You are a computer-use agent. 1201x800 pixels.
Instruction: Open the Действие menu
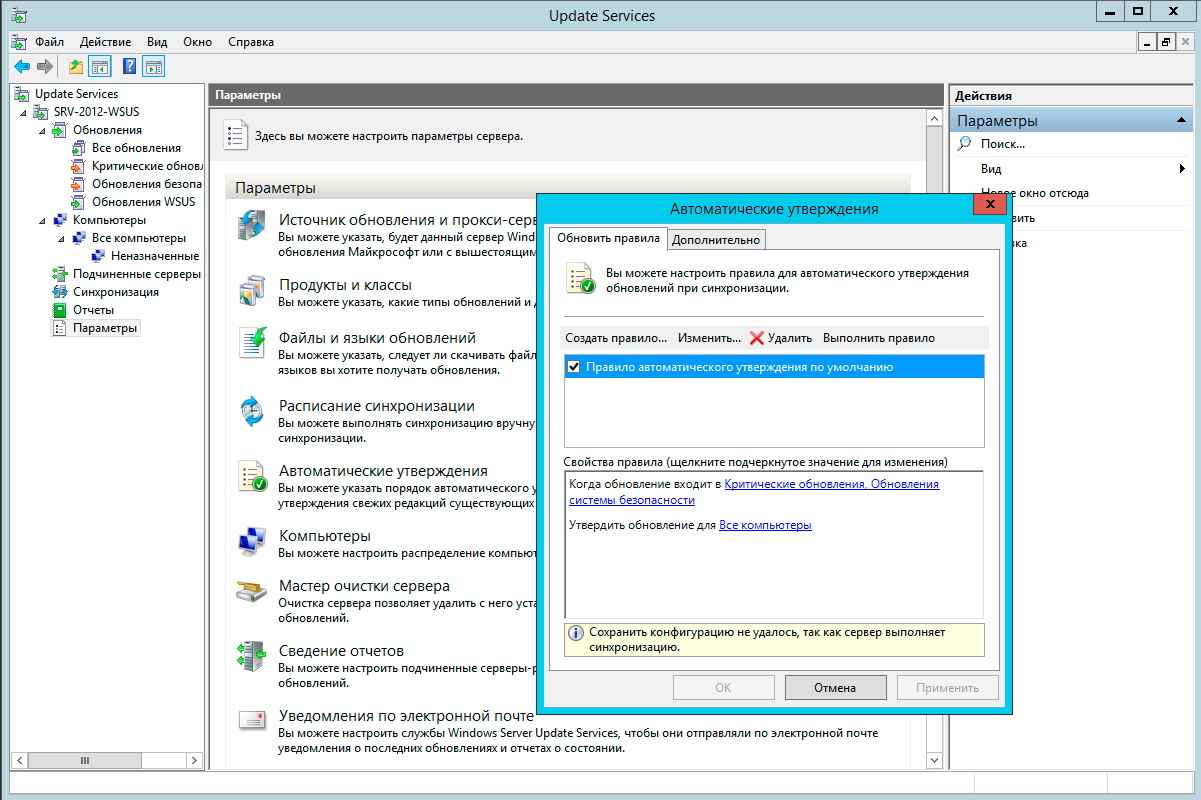(105, 42)
